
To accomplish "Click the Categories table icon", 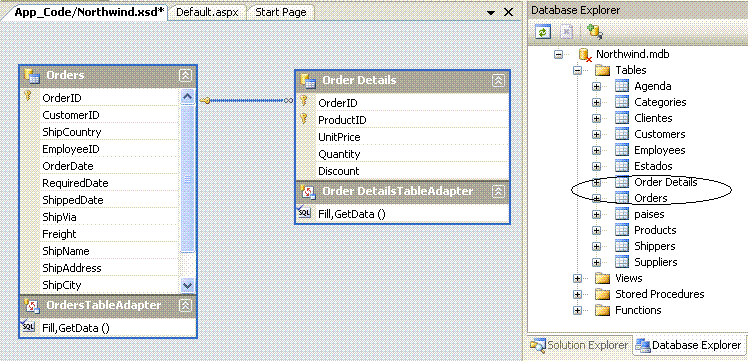I will (x=622, y=102).
